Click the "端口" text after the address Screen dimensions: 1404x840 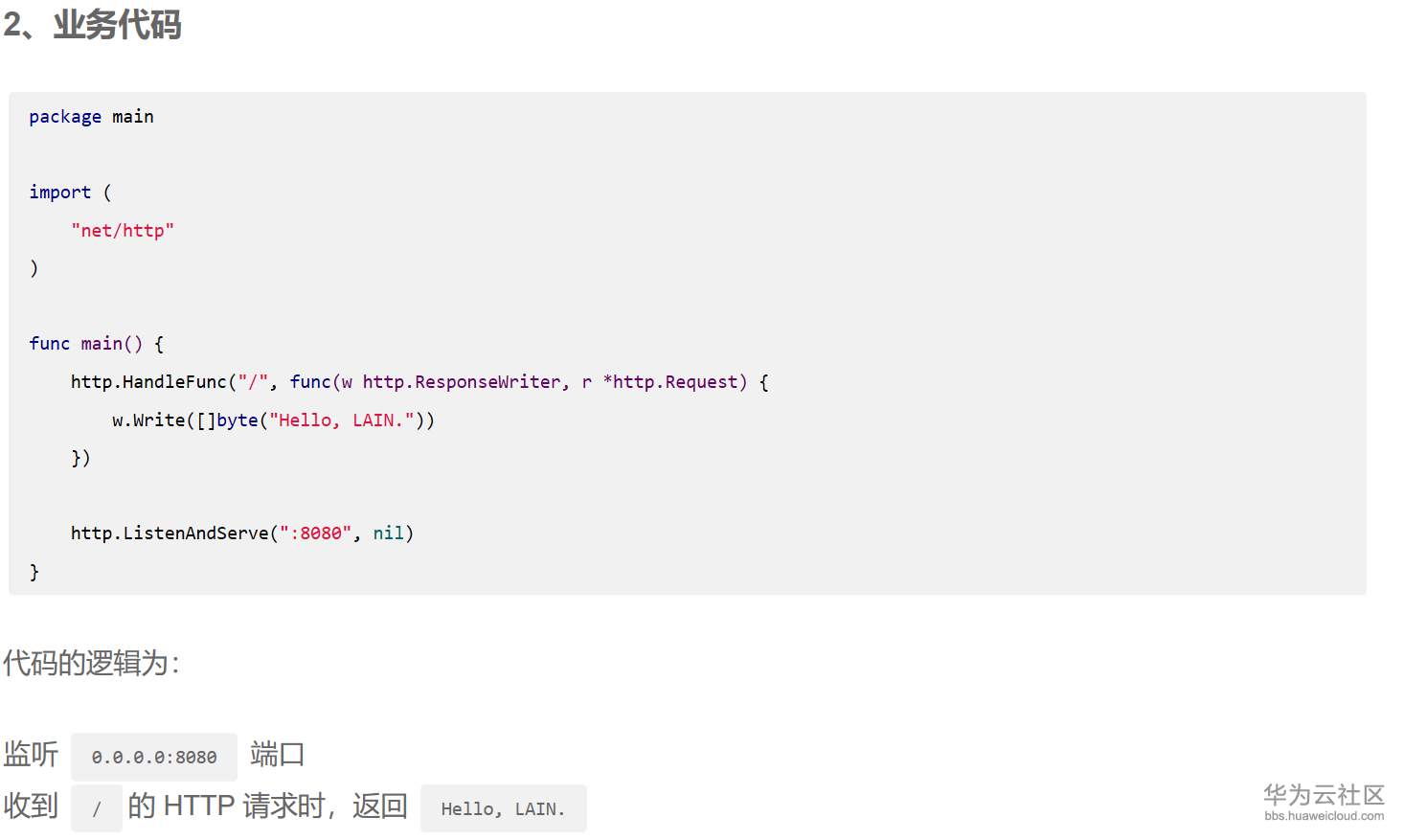[x=277, y=755]
